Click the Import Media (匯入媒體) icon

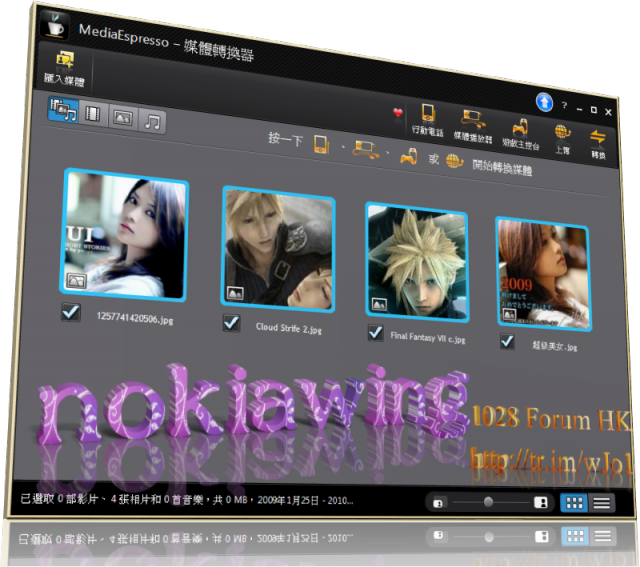pyautogui.click(x=64, y=60)
